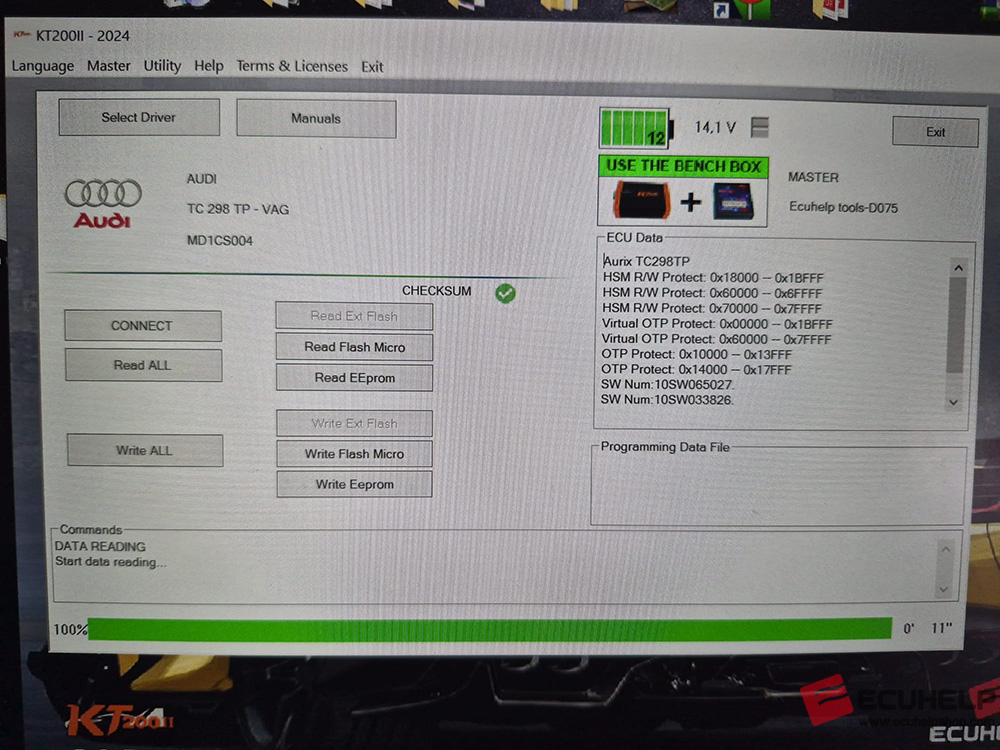The width and height of the screenshot is (1000, 750).
Task: Click 'SW Num:10SW033826' line
Action: tap(667, 400)
